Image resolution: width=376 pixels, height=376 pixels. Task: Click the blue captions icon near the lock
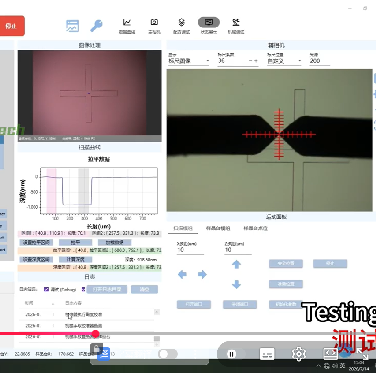(x=104, y=354)
